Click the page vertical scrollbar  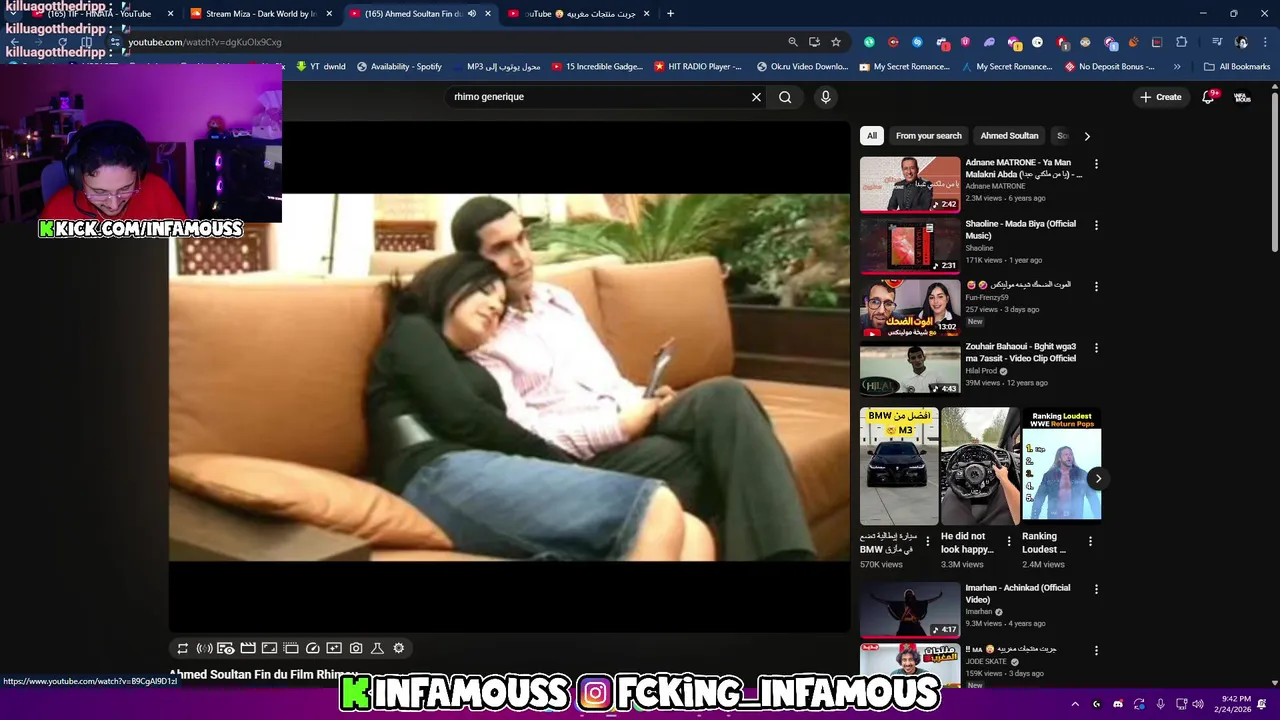point(1275,170)
